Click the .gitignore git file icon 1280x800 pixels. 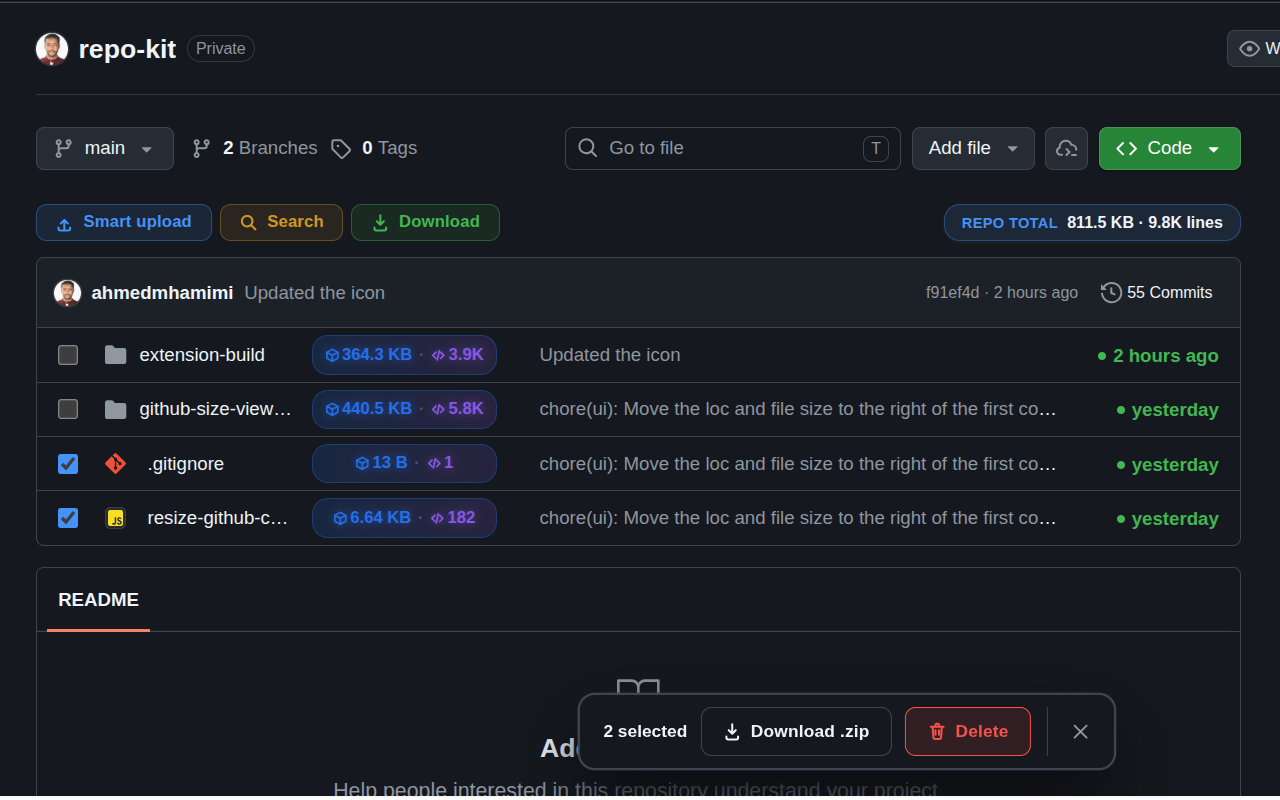tap(116, 464)
